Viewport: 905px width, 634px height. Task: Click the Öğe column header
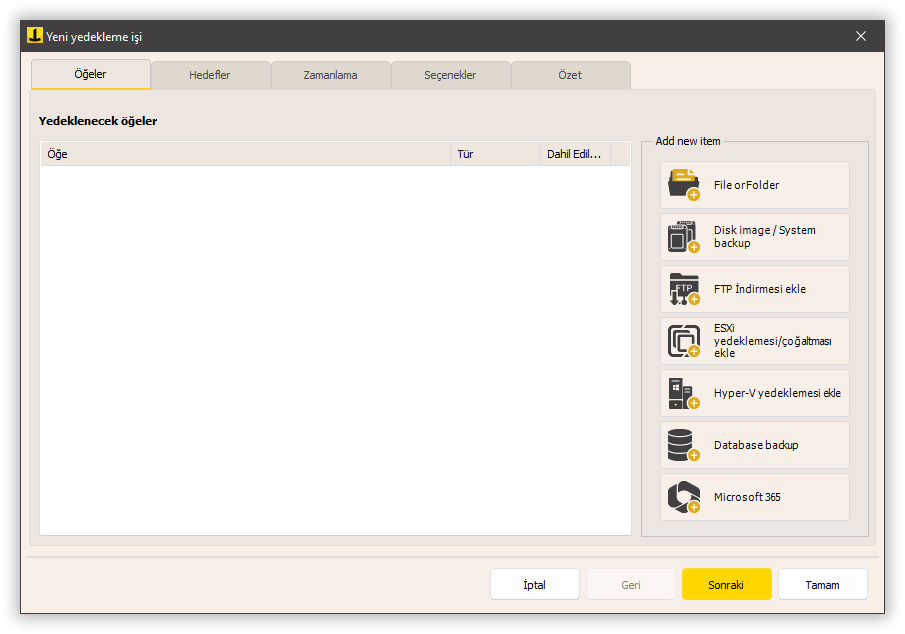coord(245,154)
